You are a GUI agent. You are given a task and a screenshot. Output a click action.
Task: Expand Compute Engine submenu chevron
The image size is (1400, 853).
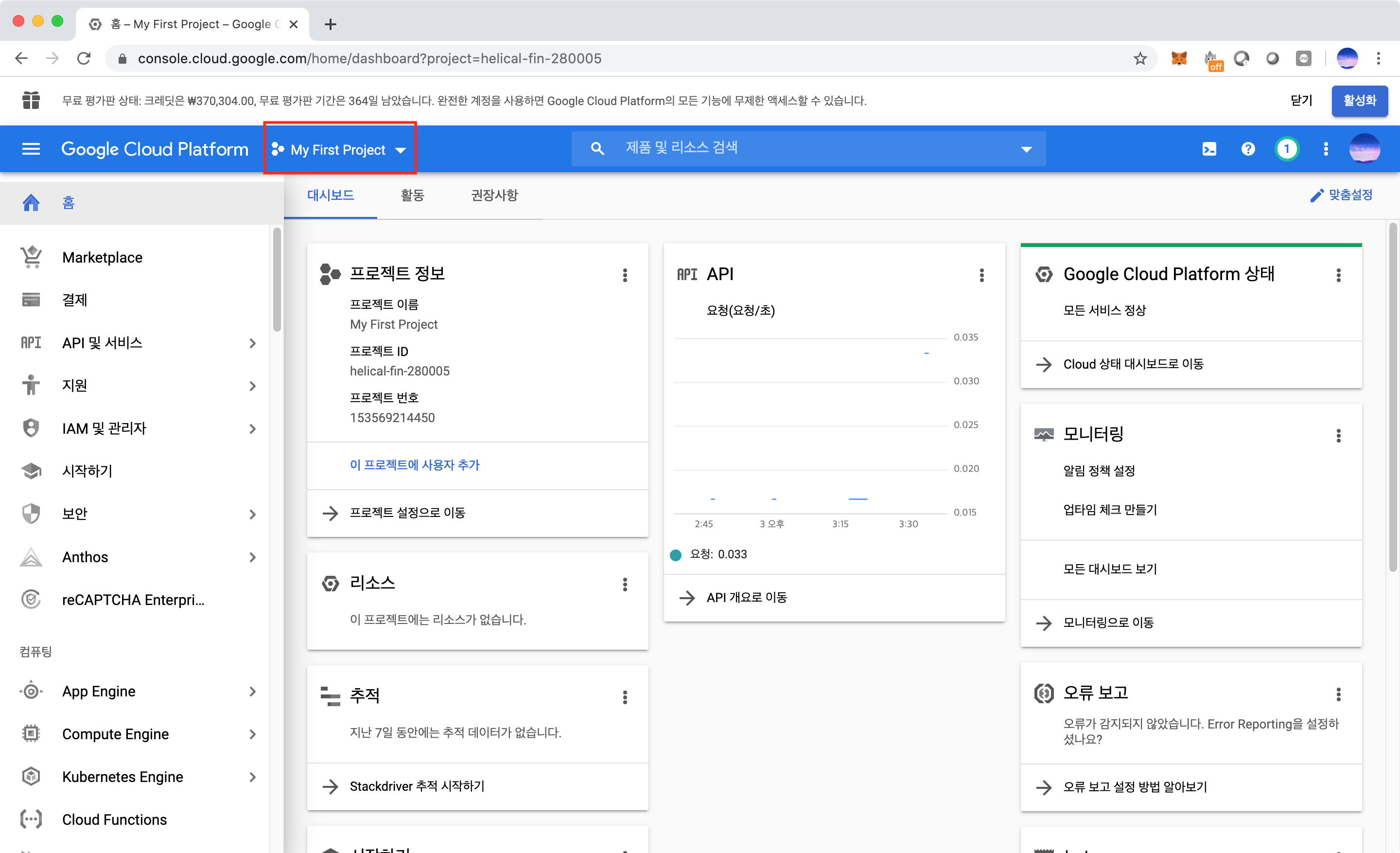coord(252,734)
